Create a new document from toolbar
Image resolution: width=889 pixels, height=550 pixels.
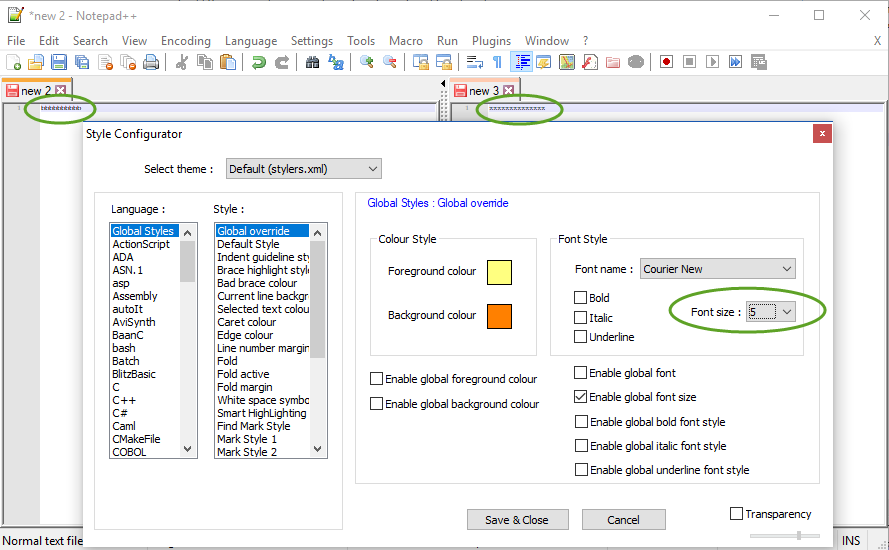(13, 62)
